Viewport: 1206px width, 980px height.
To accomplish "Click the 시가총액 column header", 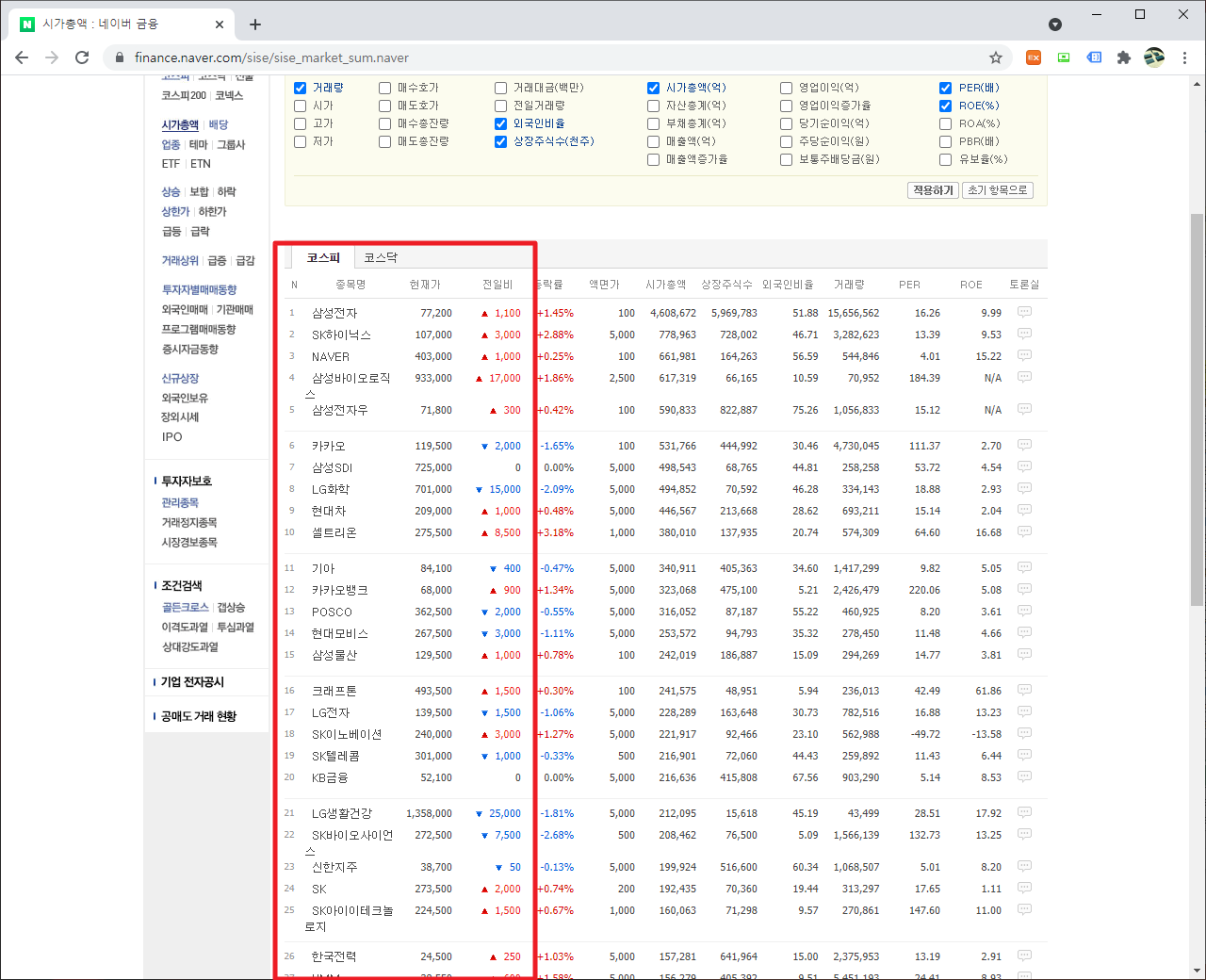I will [665, 285].
